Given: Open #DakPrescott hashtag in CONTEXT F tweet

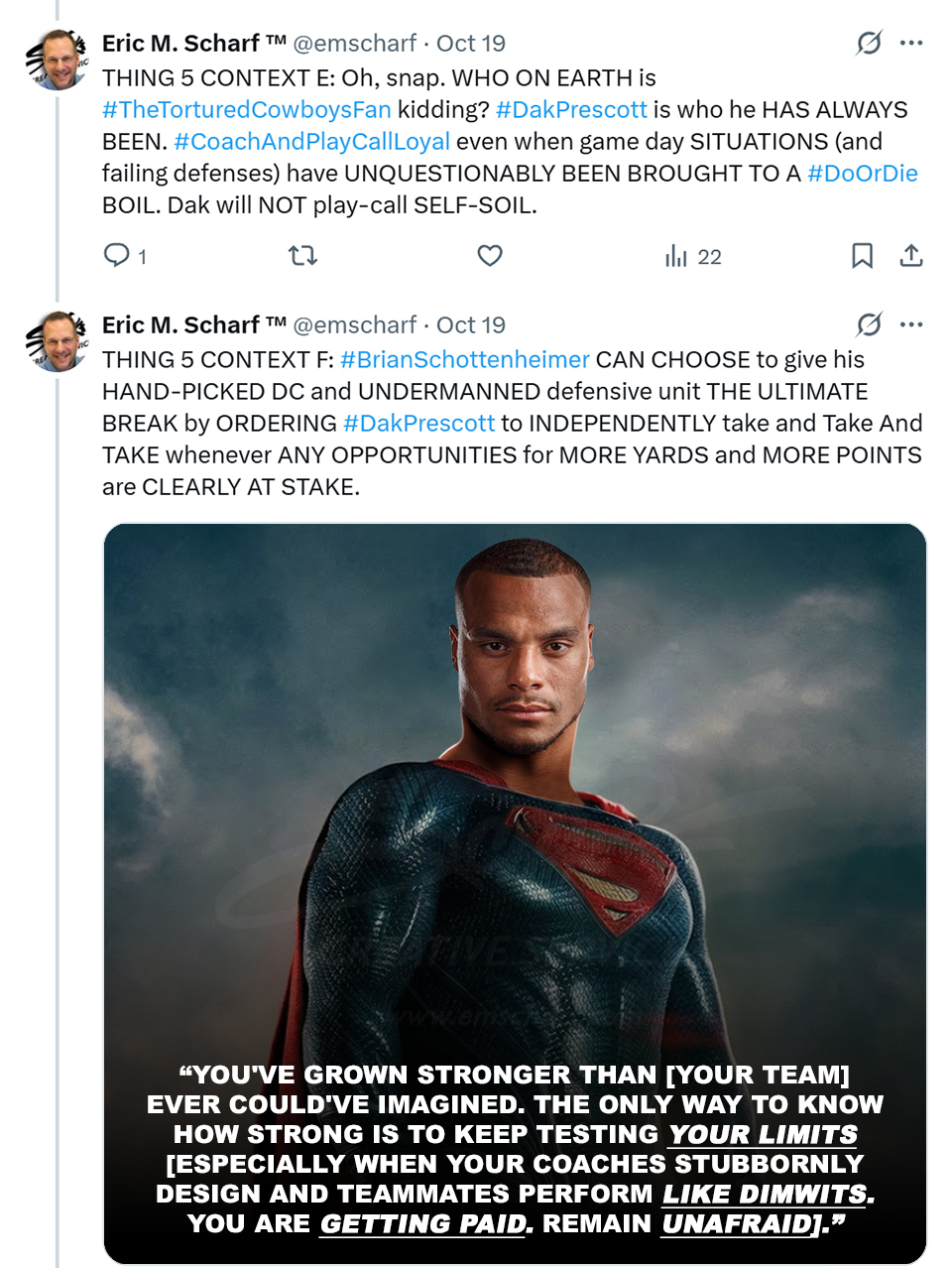Looking at the screenshot, I should point(418,424).
